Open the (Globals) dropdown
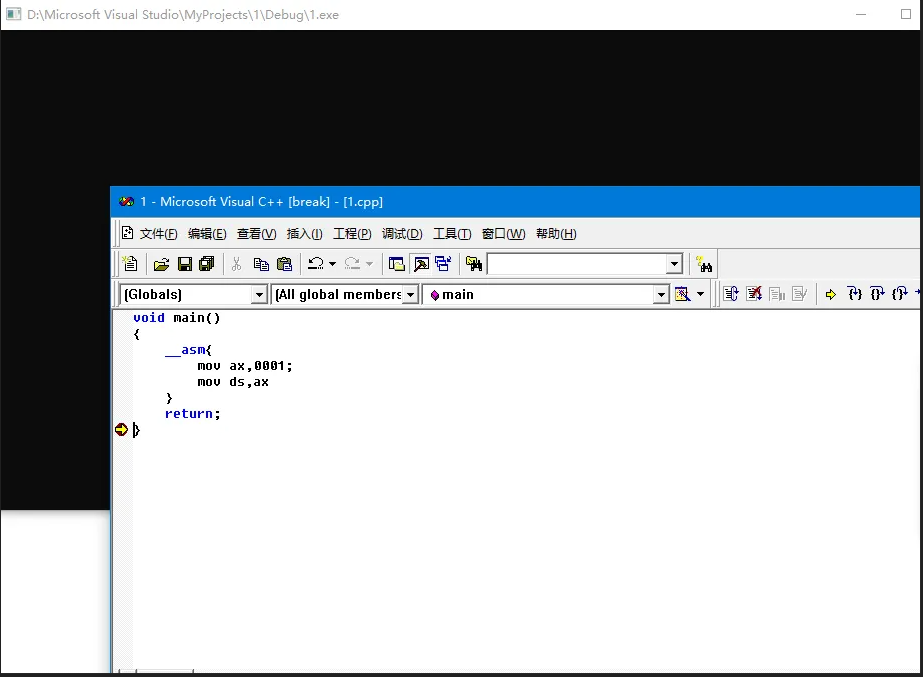This screenshot has width=923, height=677. tap(259, 294)
